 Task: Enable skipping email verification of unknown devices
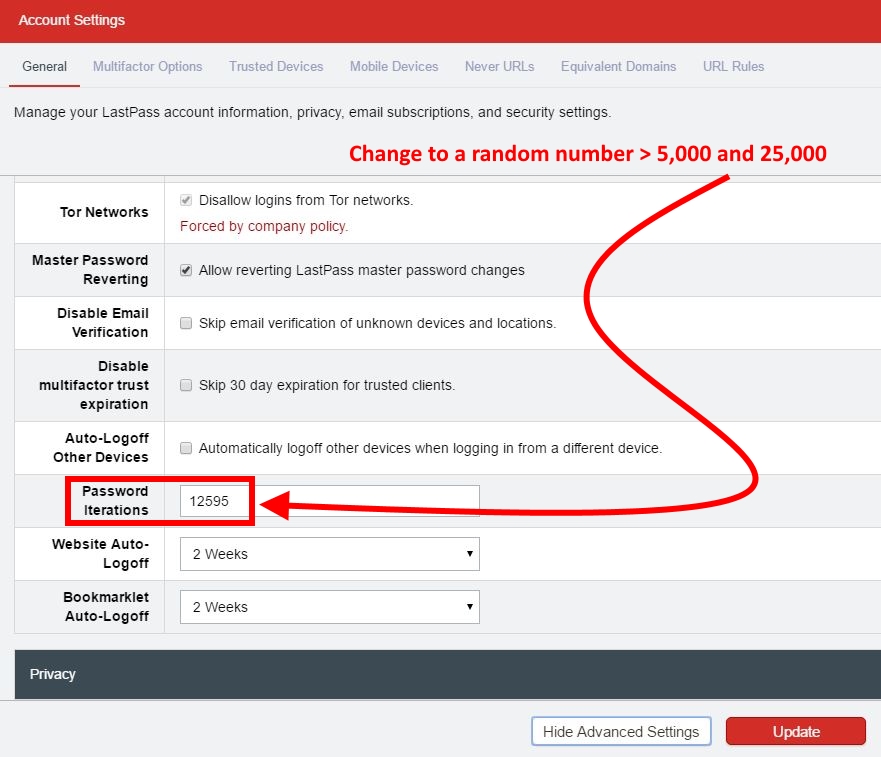tap(185, 322)
